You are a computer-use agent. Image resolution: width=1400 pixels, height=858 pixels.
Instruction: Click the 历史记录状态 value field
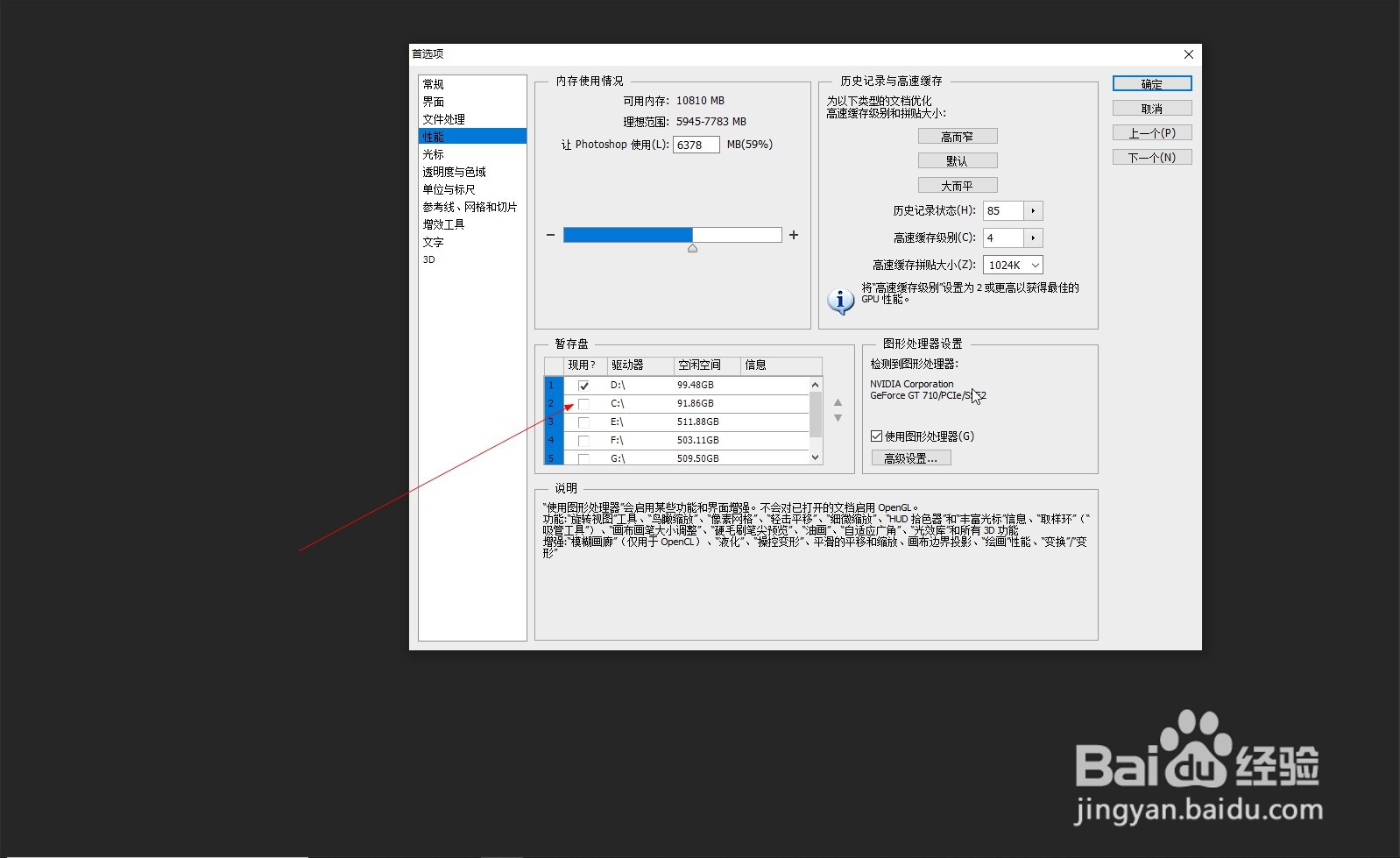pos(1003,210)
